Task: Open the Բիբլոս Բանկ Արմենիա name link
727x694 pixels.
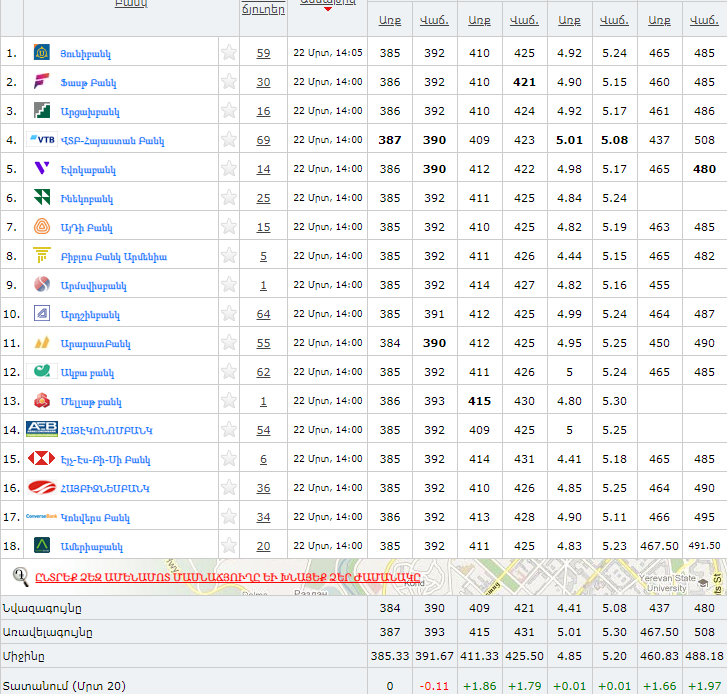Action: click(x=114, y=257)
